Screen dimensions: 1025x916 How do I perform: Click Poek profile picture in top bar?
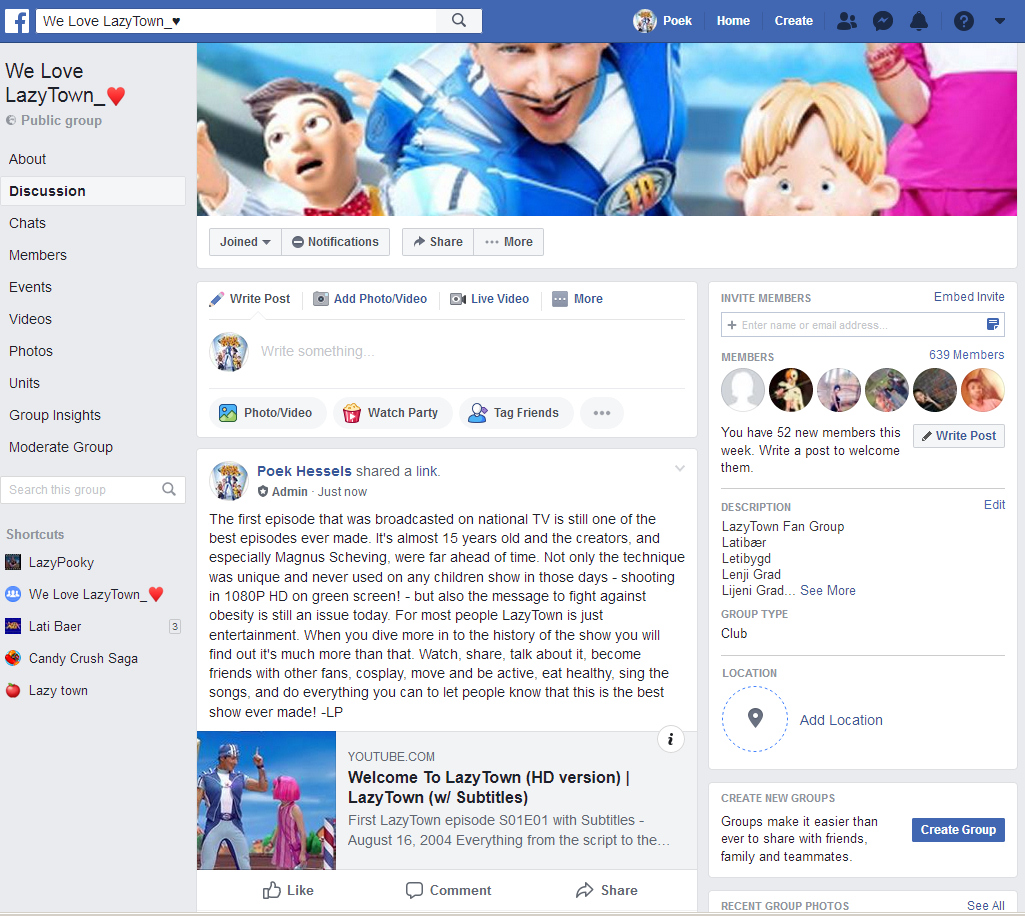point(645,21)
